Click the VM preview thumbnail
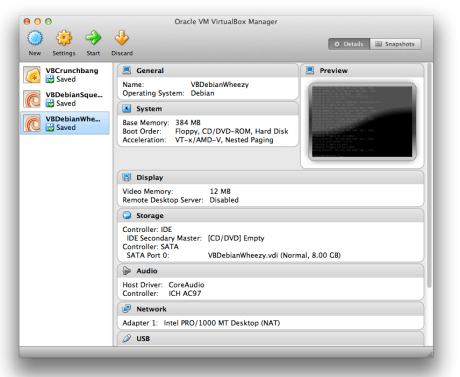 pos(362,122)
